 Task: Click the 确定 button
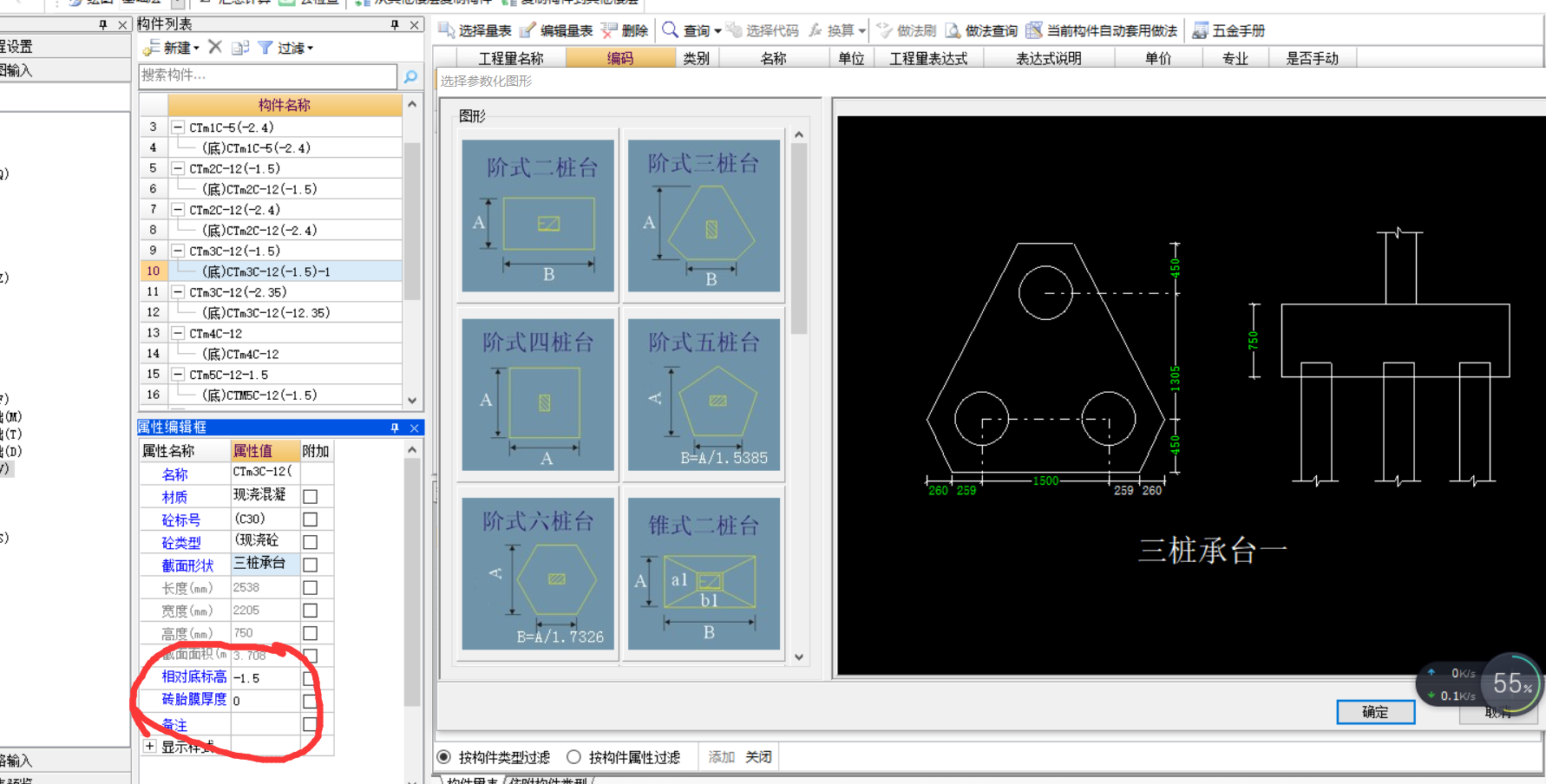[x=1375, y=712]
